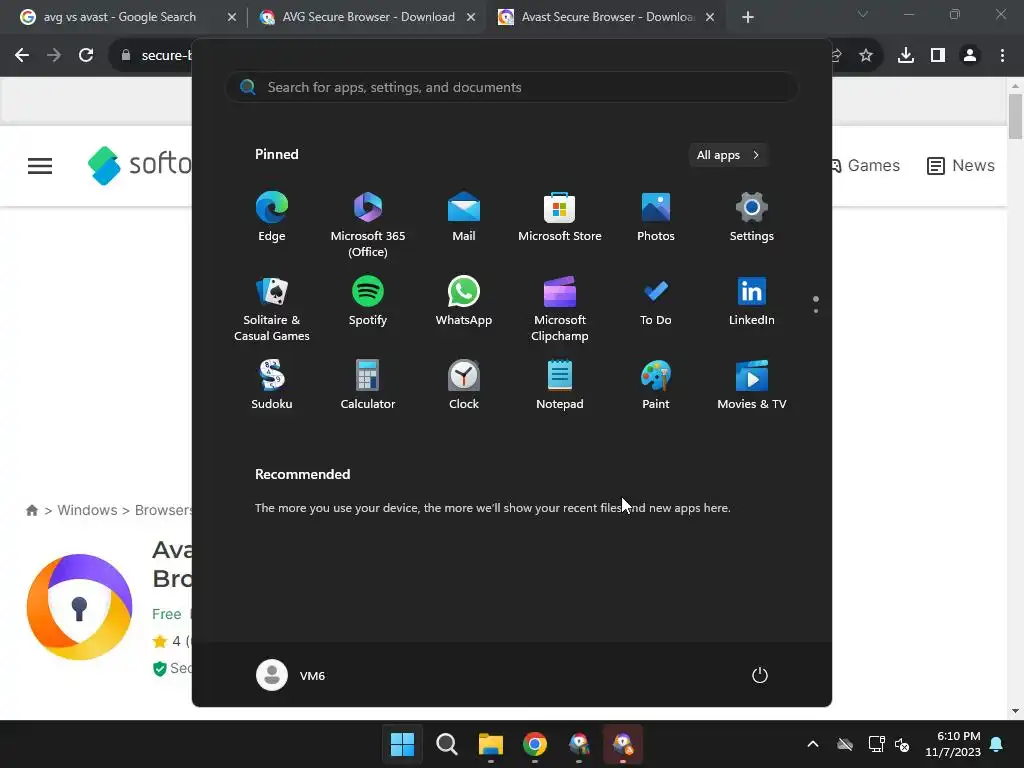The height and width of the screenshot is (768, 1024).
Task: Switch to Google Chrome in taskbar
Action: [535, 744]
